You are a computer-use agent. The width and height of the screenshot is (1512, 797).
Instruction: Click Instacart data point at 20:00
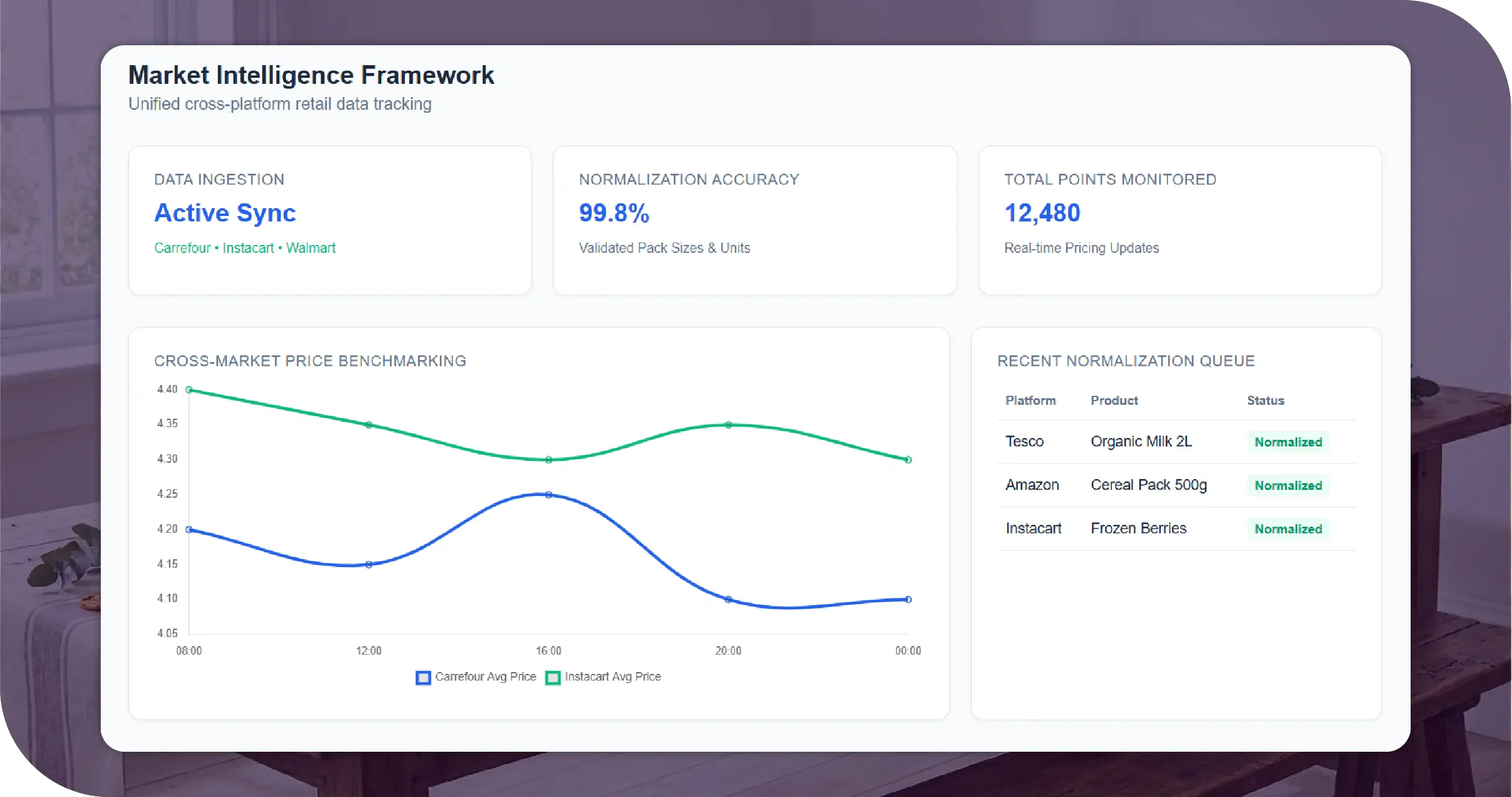click(x=728, y=425)
